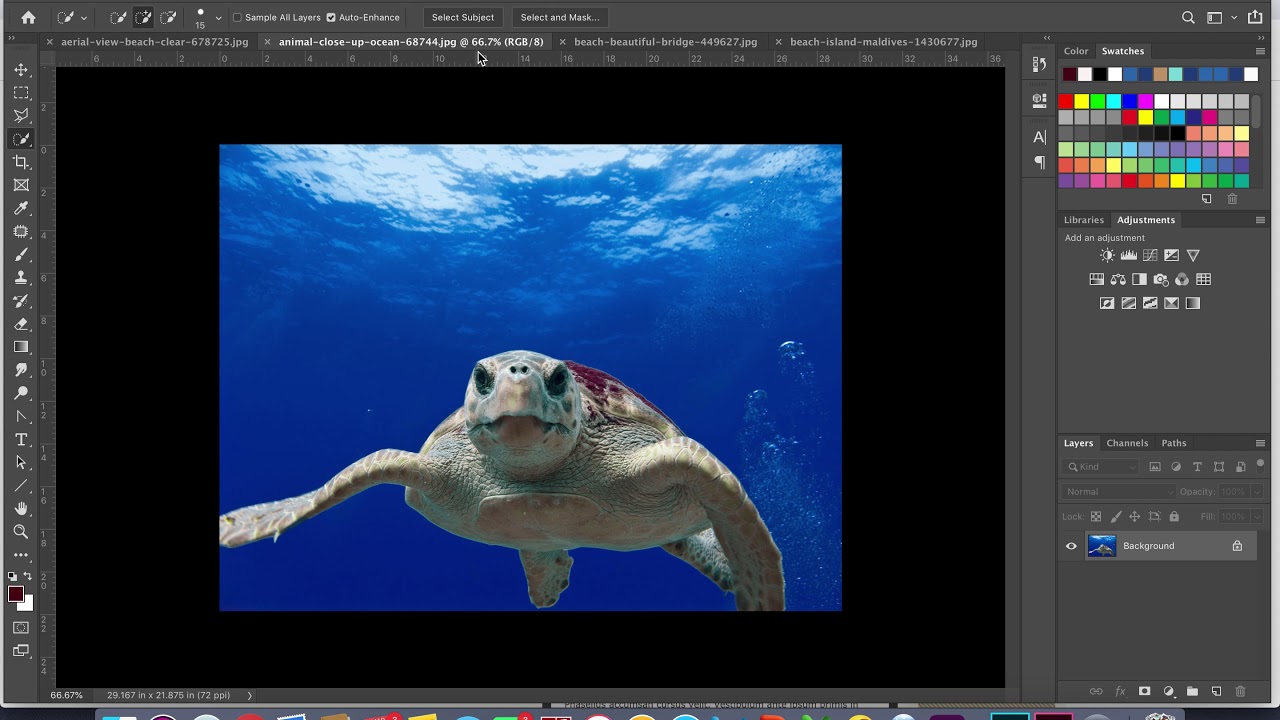Switch to the aerial-view-beach-clear-678725.jpg tab
This screenshot has width=1280, height=720.
click(154, 42)
